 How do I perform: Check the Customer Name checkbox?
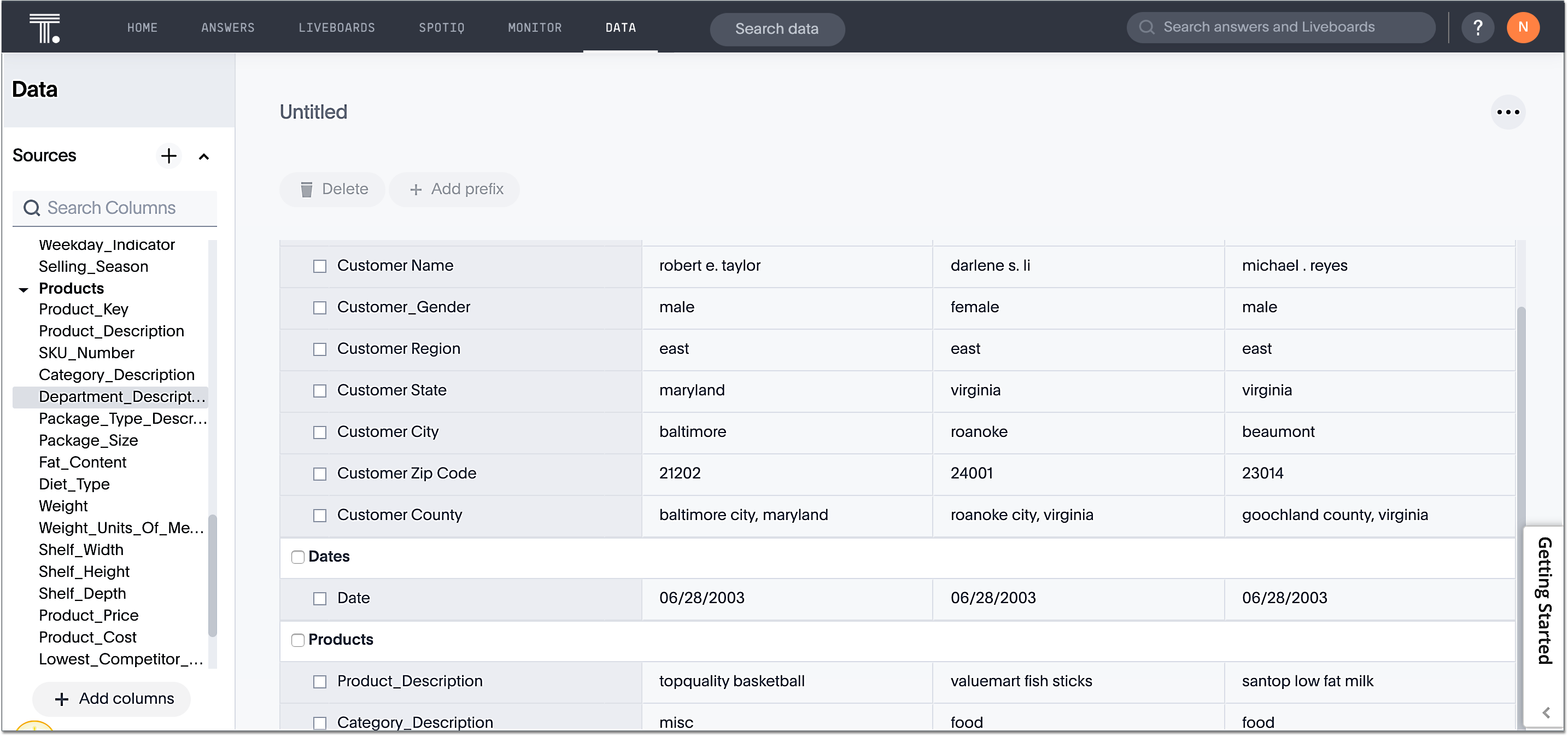[x=320, y=266]
